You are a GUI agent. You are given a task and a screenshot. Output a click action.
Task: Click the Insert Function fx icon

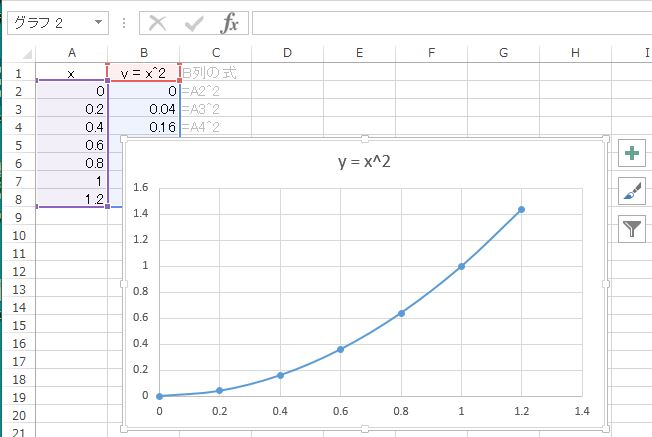[x=229, y=23]
